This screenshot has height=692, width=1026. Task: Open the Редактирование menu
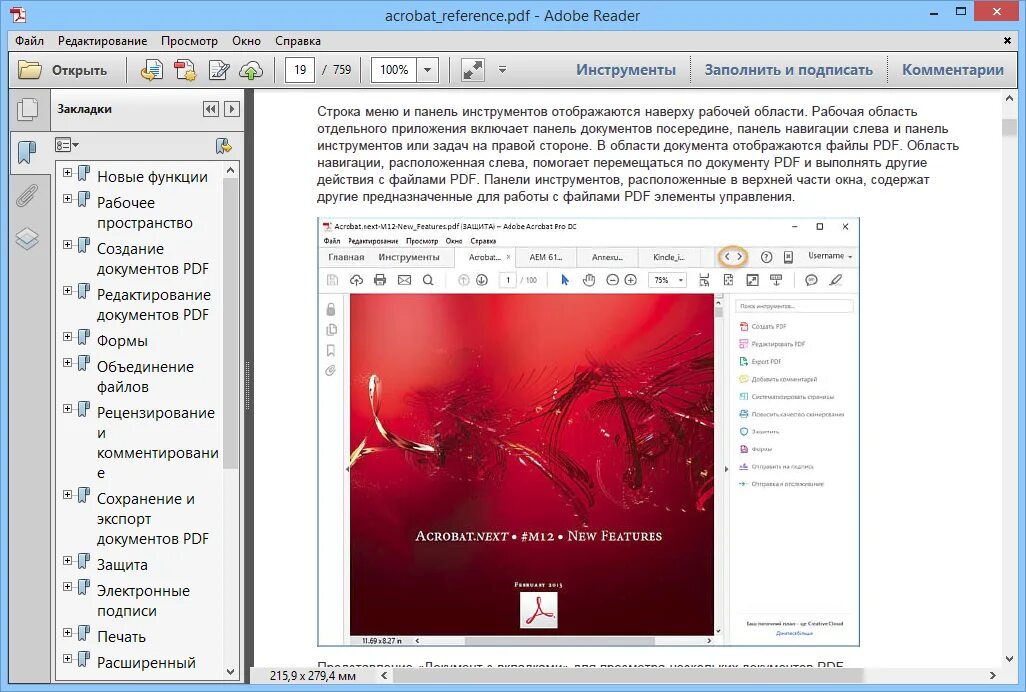(x=102, y=41)
